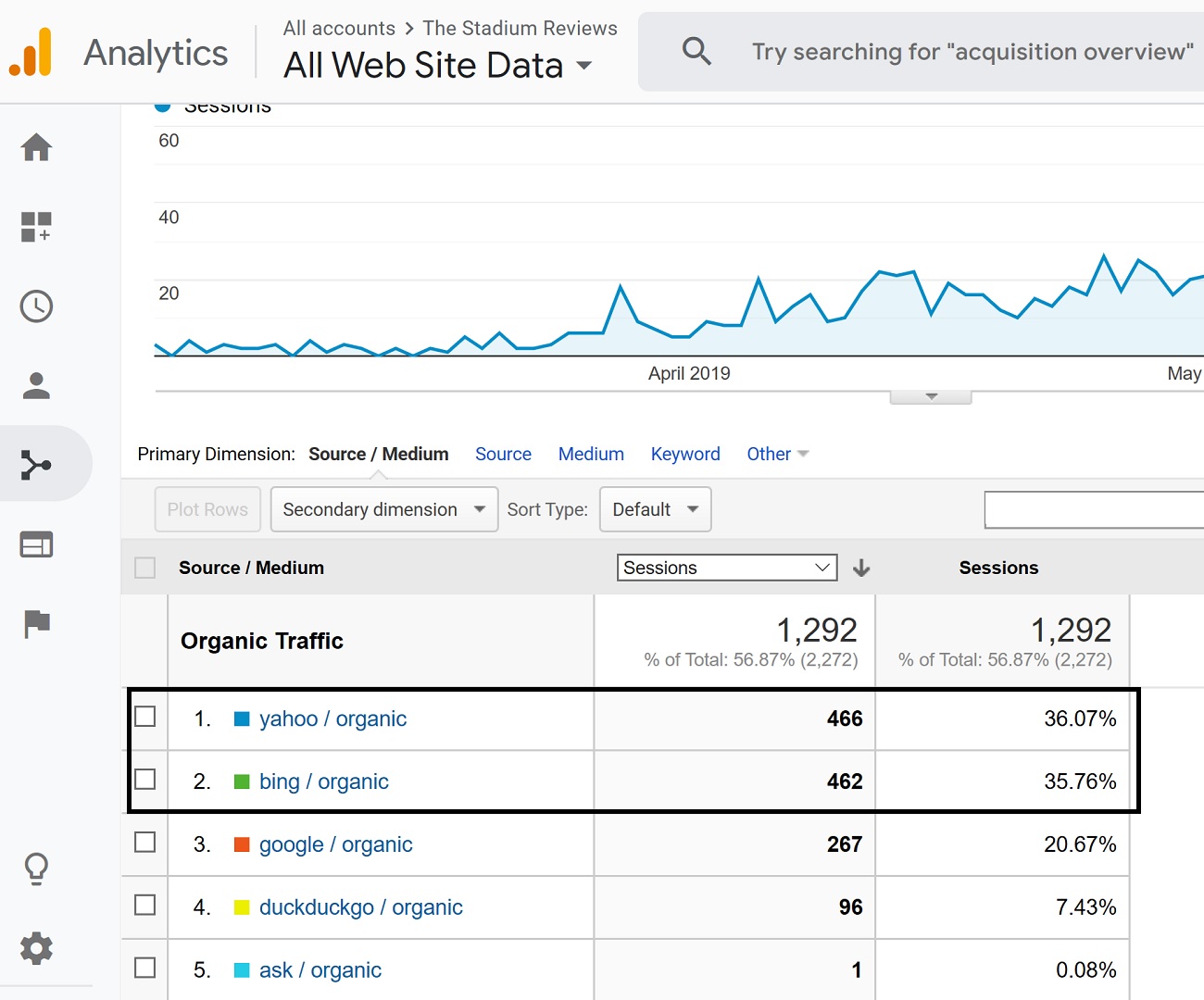Open the Sort Type Default dropdown

[656, 509]
